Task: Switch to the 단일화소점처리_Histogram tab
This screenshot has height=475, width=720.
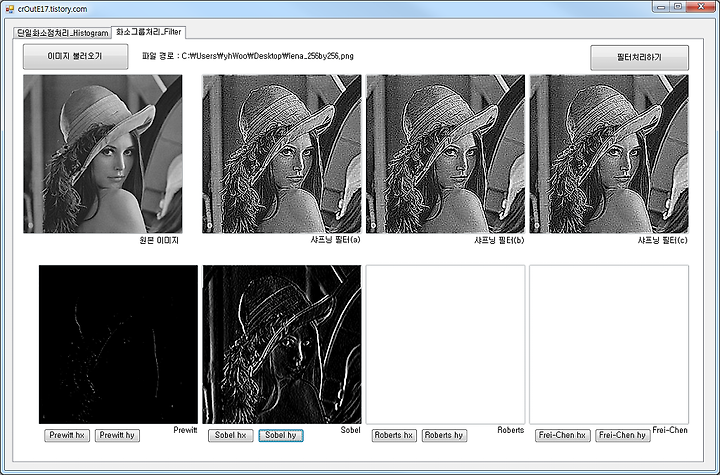Action: [62, 33]
